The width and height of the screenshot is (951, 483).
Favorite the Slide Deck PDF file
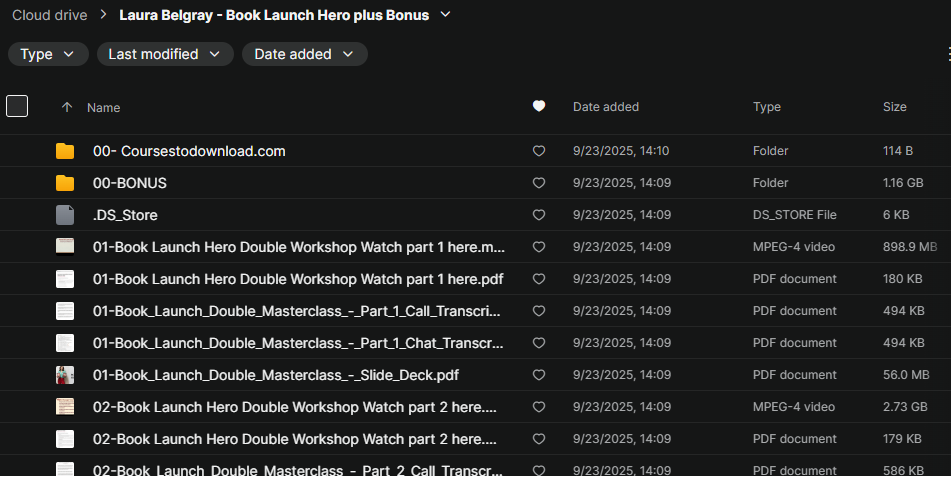[x=539, y=375]
